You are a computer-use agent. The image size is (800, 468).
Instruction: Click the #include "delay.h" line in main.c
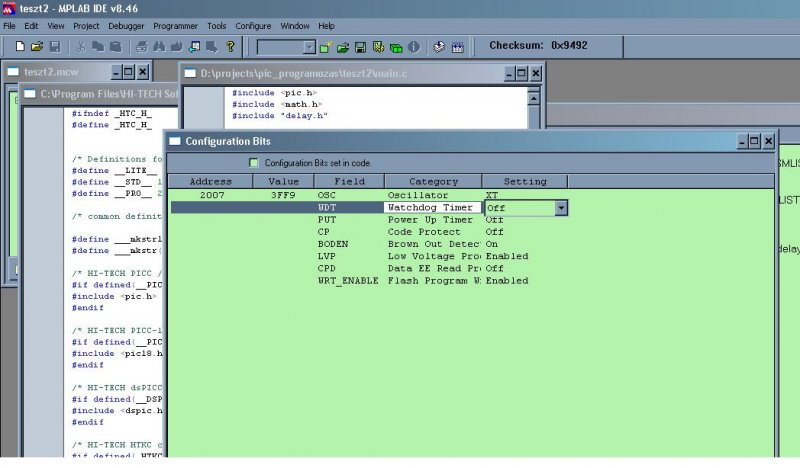(x=280, y=116)
